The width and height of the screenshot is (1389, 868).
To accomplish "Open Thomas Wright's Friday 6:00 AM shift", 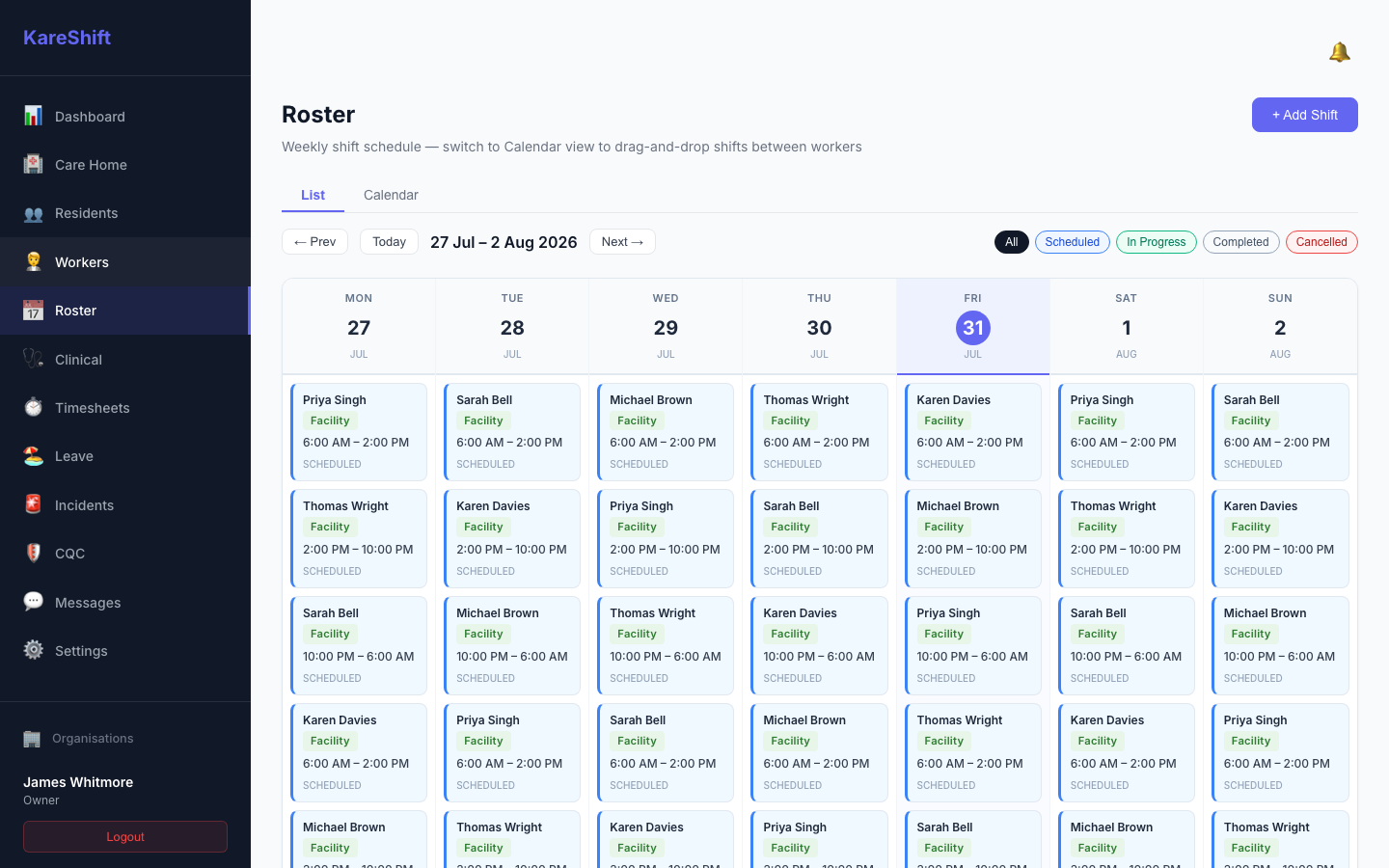I will (x=972, y=752).
